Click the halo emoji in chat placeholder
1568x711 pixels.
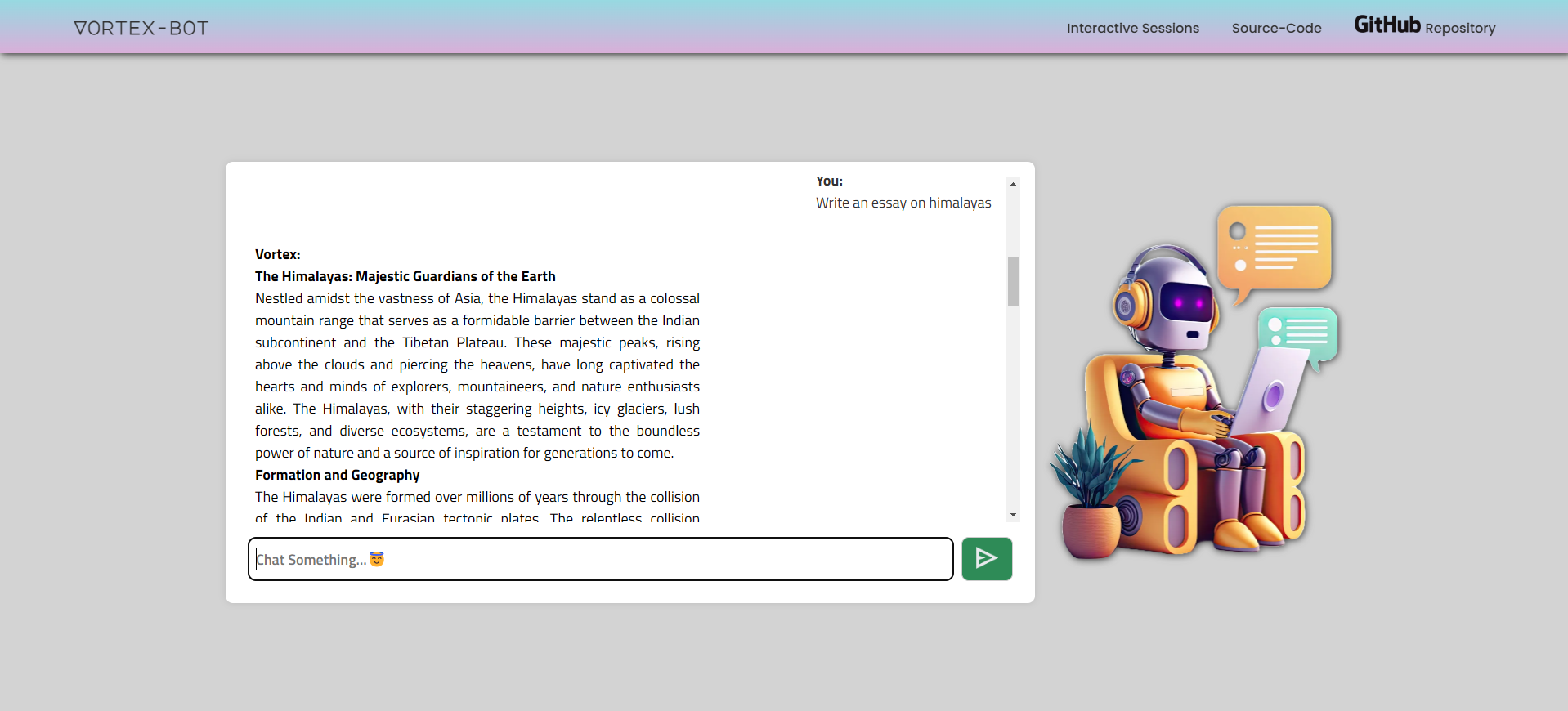(x=377, y=559)
